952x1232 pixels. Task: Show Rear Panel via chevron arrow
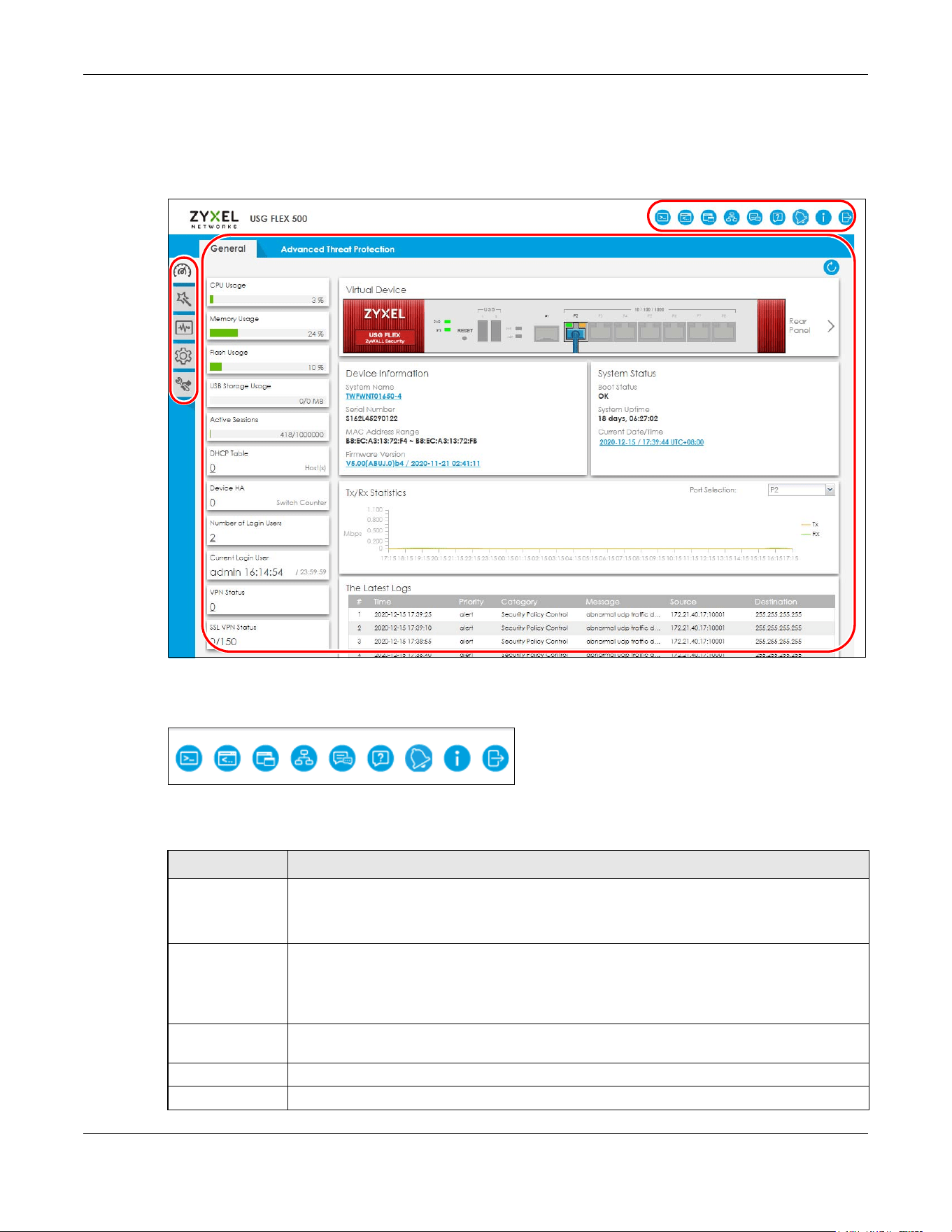point(831,326)
